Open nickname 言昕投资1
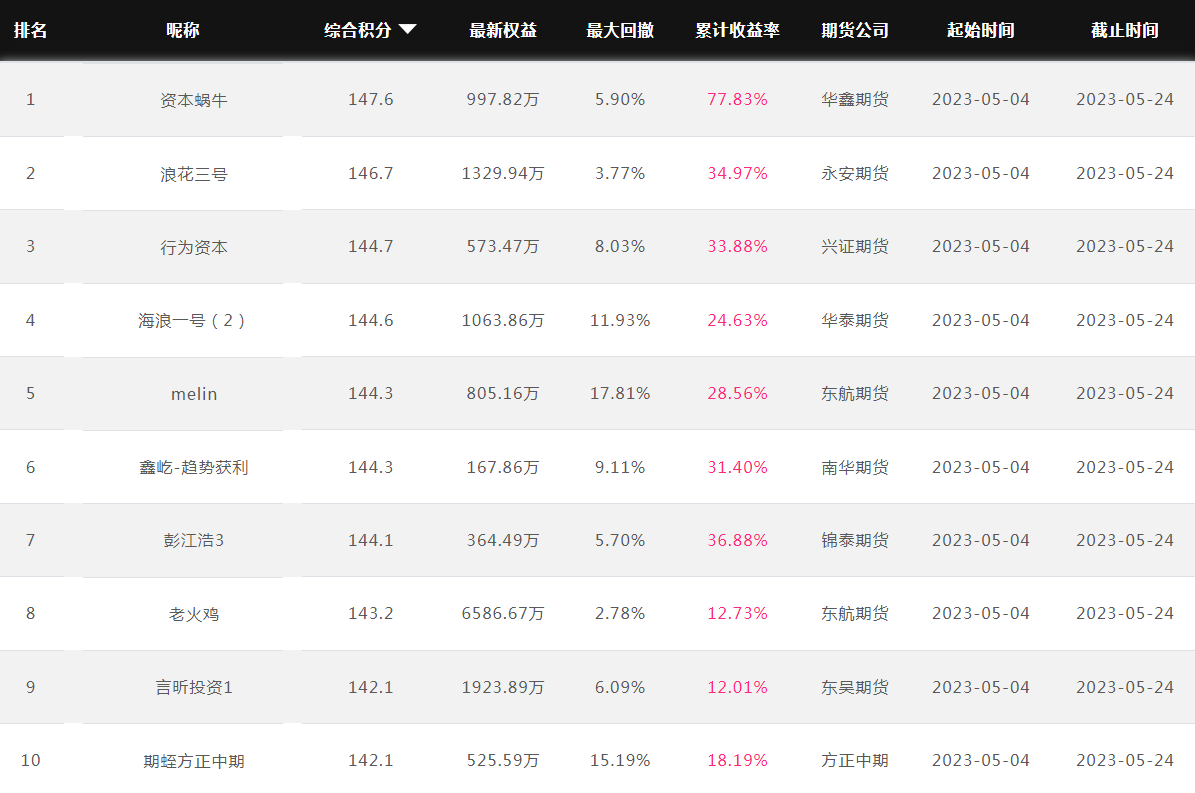Screen dimensions: 1195x793 tap(194, 687)
